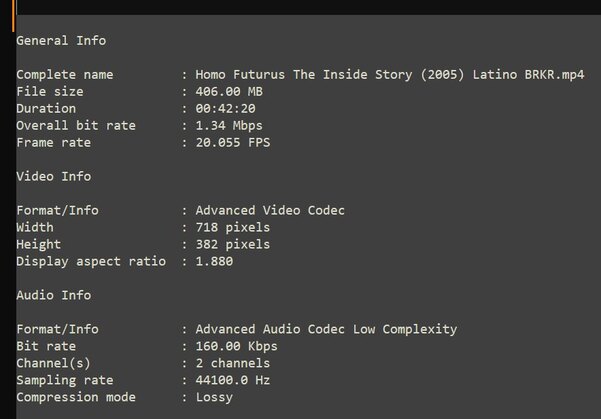Click the Audio Info heading
The image size is (601, 419).
click(54, 295)
